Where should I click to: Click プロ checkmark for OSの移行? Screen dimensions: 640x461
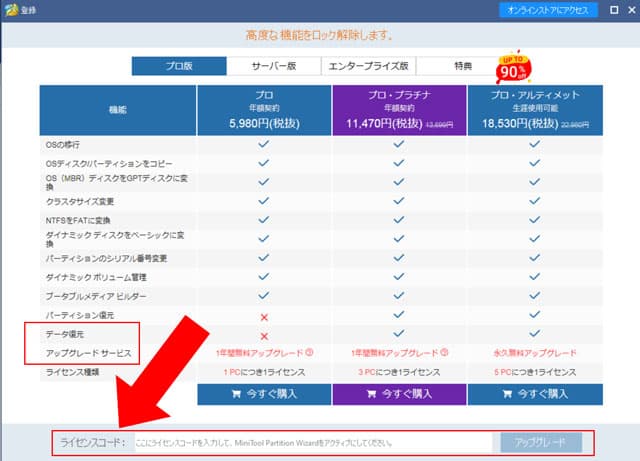point(264,144)
